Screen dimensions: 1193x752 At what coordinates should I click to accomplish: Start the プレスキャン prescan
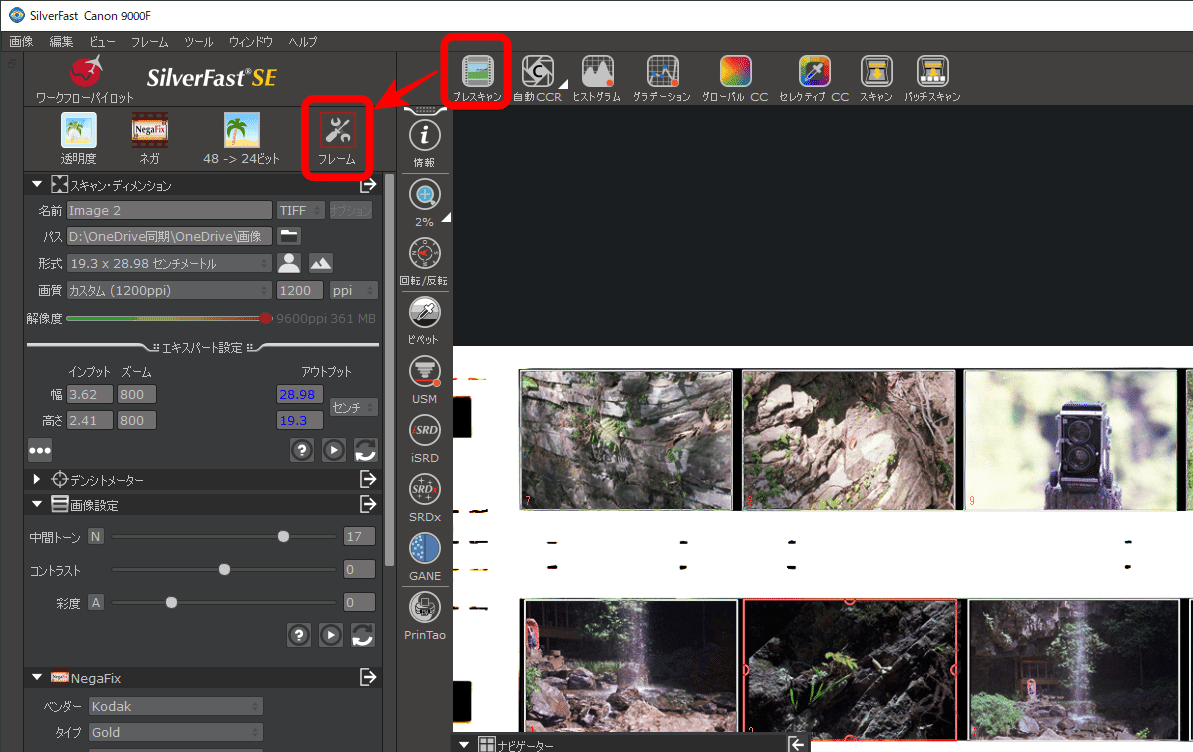tap(478, 72)
